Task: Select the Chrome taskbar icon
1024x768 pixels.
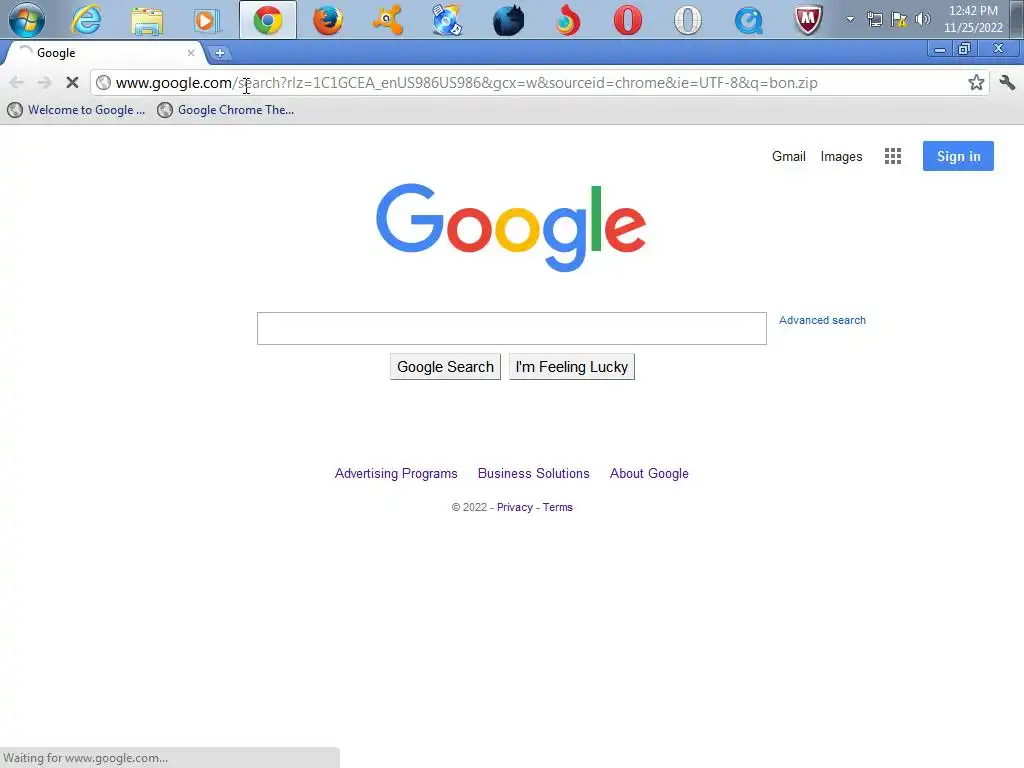Action: 268,20
